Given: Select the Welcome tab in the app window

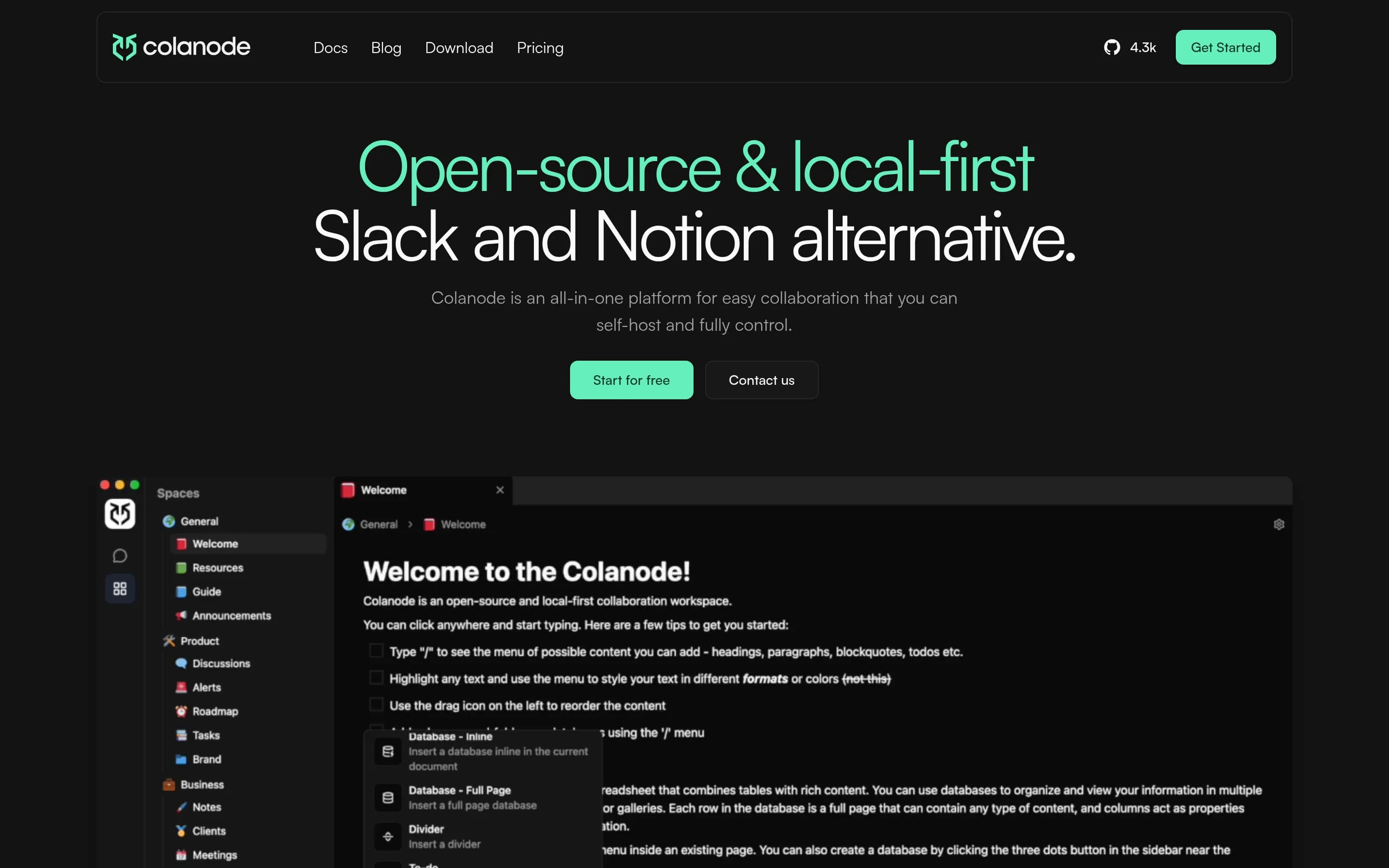Looking at the screenshot, I should point(423,490).
